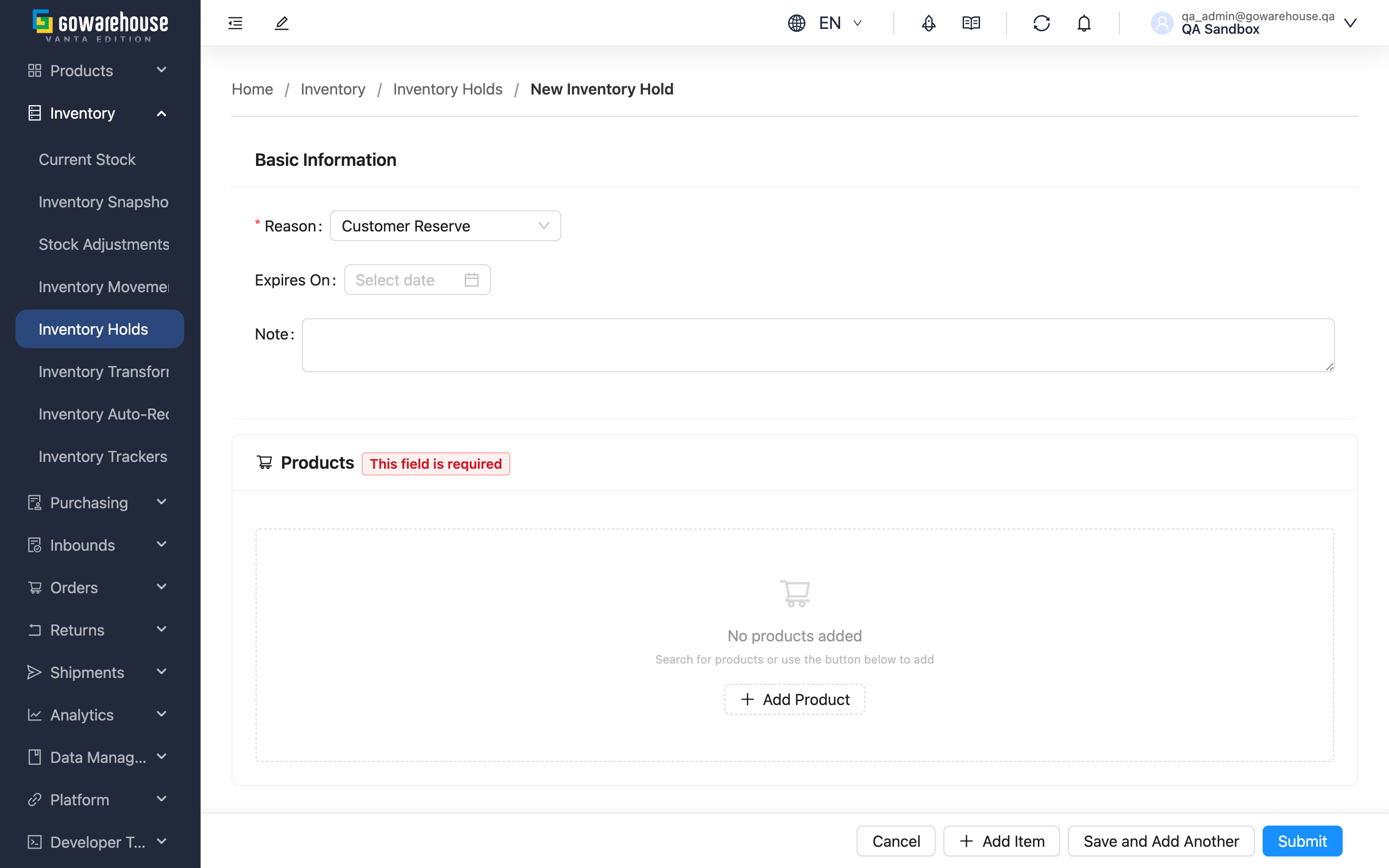Expand the Inbounds chevron
This screenshot has width=1389, height=868.
pos(162,545)
